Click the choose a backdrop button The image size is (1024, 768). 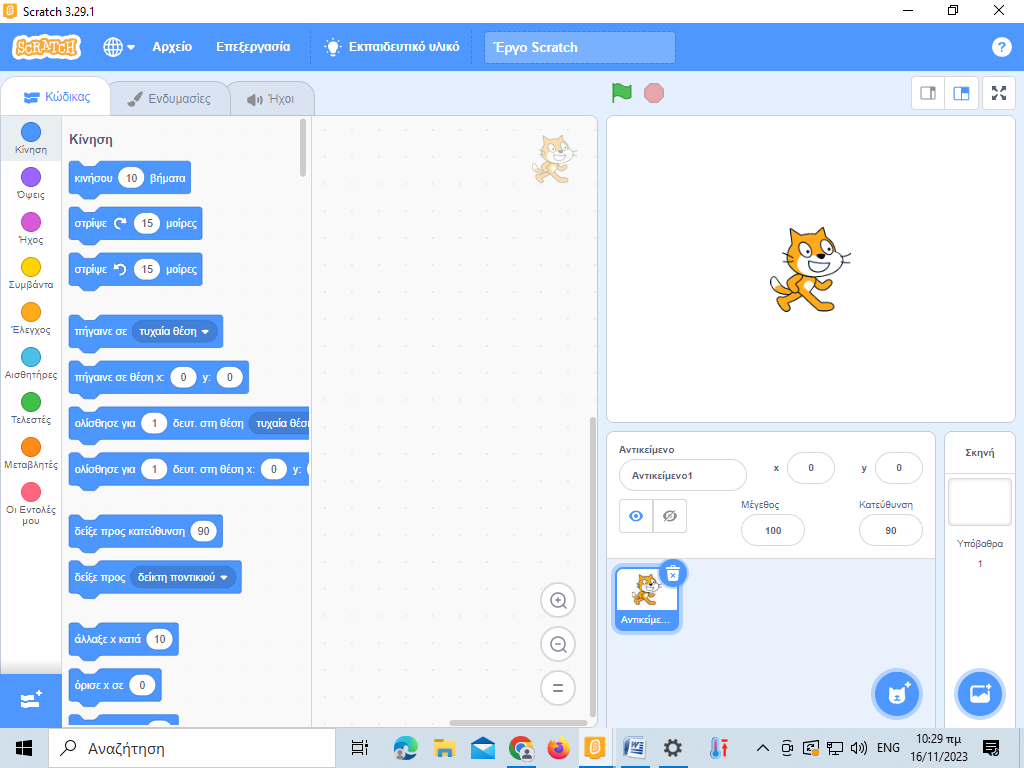[979, 694]
